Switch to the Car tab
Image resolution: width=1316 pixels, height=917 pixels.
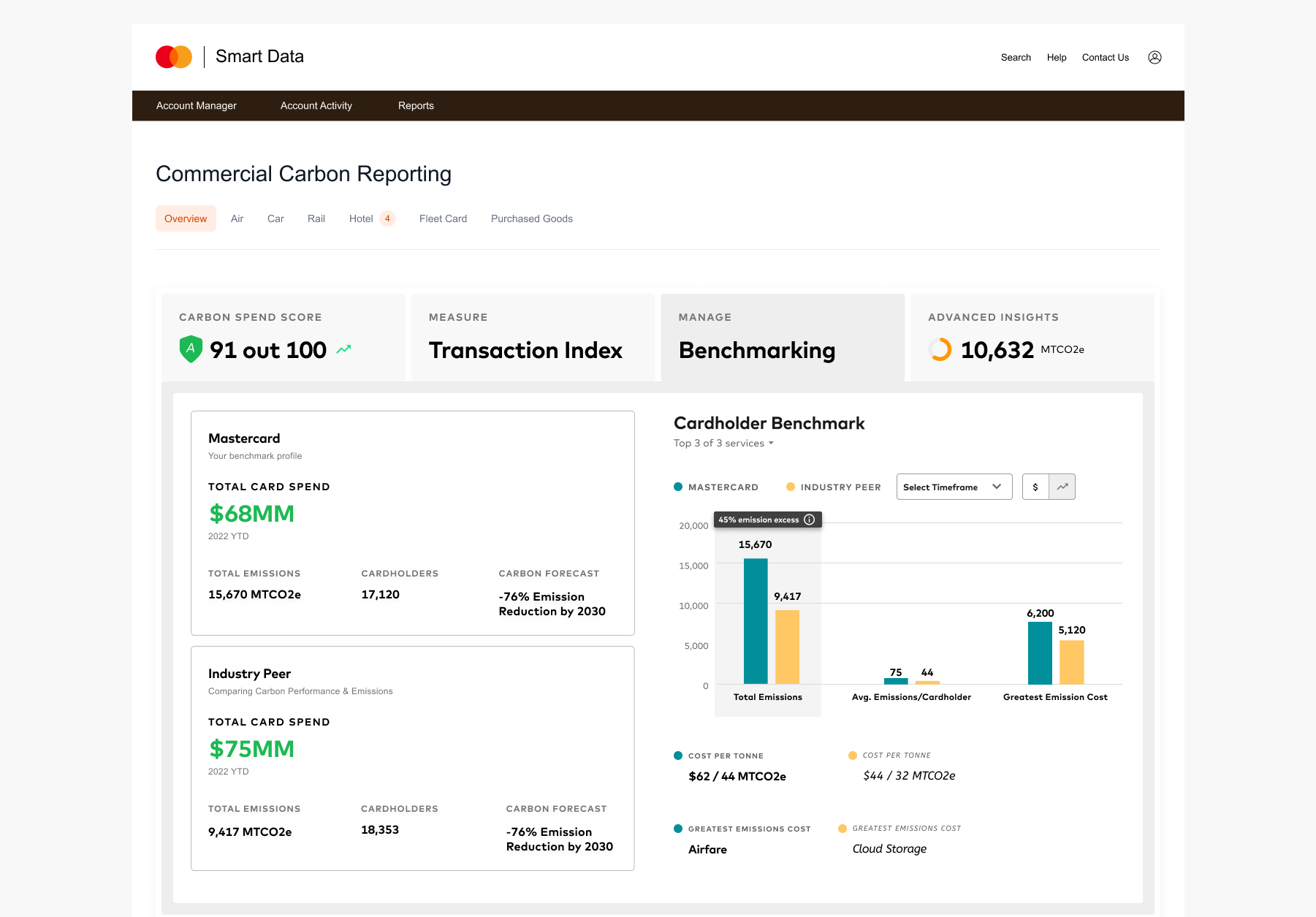click(275, 218)
